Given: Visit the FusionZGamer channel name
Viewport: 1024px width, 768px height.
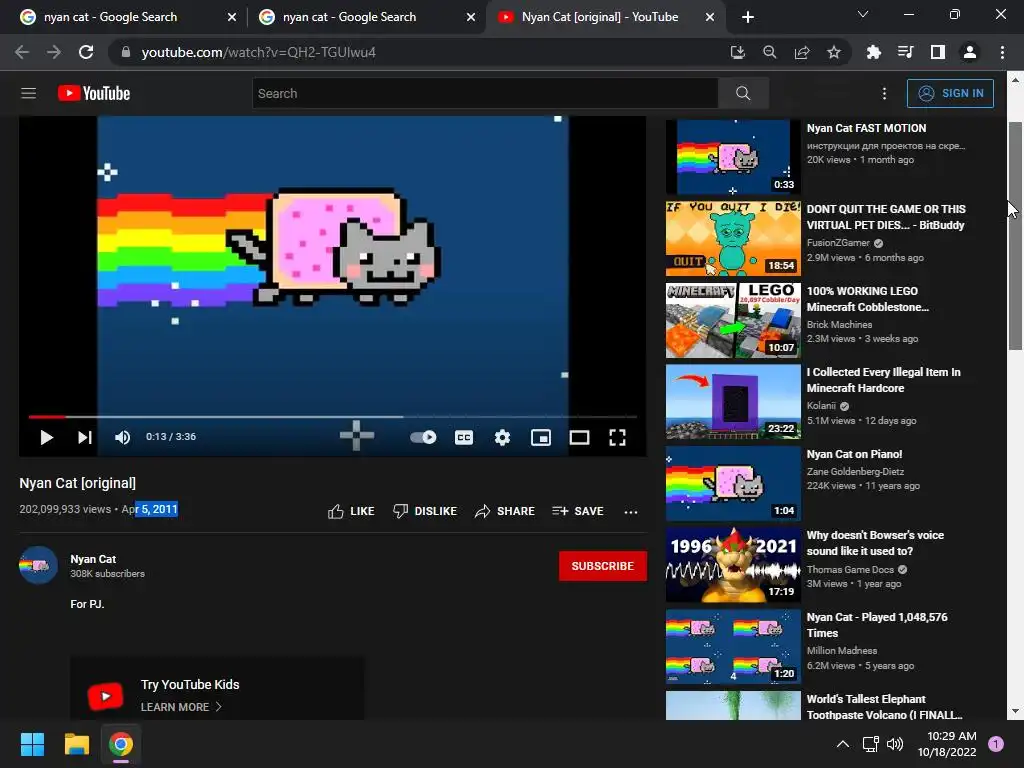Looking at the screenshot, I should pyautogui.click(x=838, y=243).
